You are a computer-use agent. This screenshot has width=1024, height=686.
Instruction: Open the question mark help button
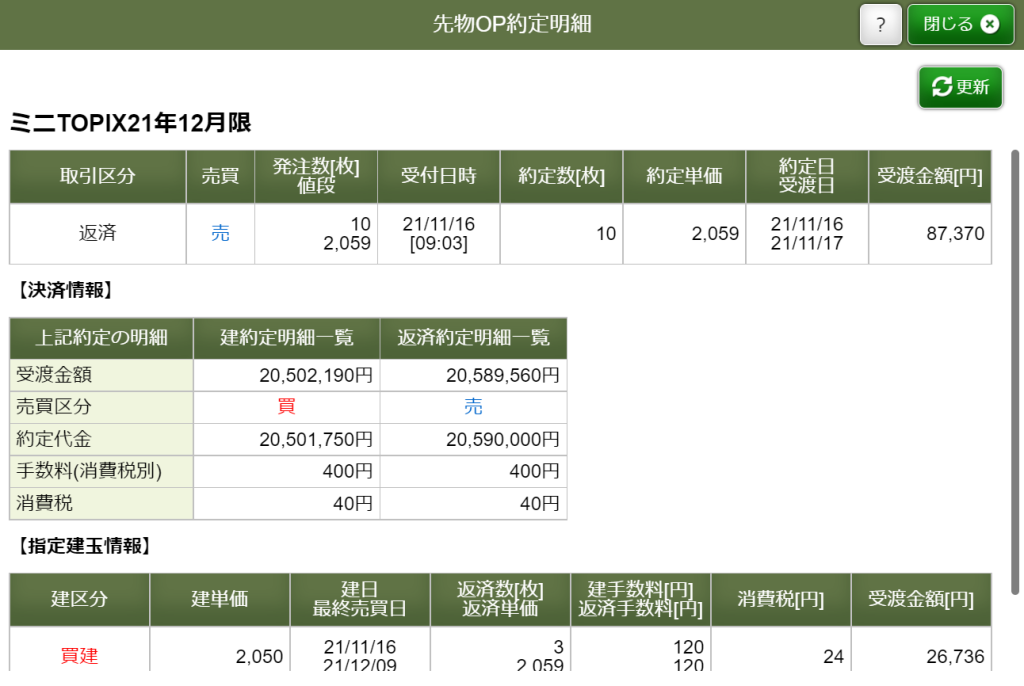[880, 24]
